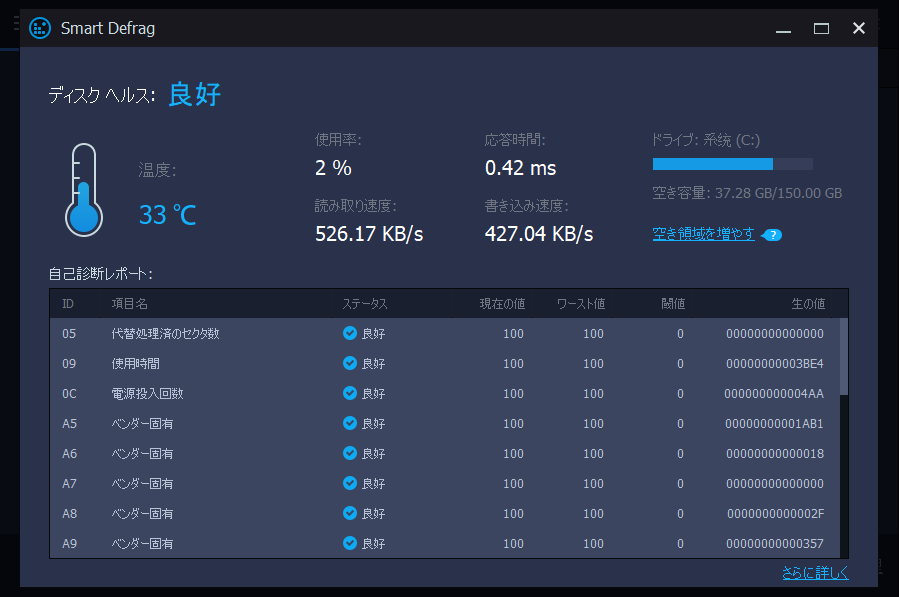Click the status checkmark for row A9
This screenshot has height=597, width=899.
[350, 543]
